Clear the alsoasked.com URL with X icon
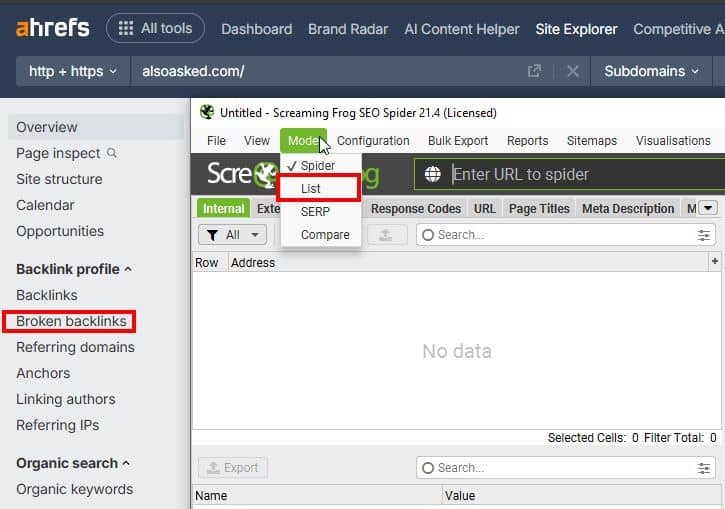Viewport: 725px width, 509px height. point(572,71)
